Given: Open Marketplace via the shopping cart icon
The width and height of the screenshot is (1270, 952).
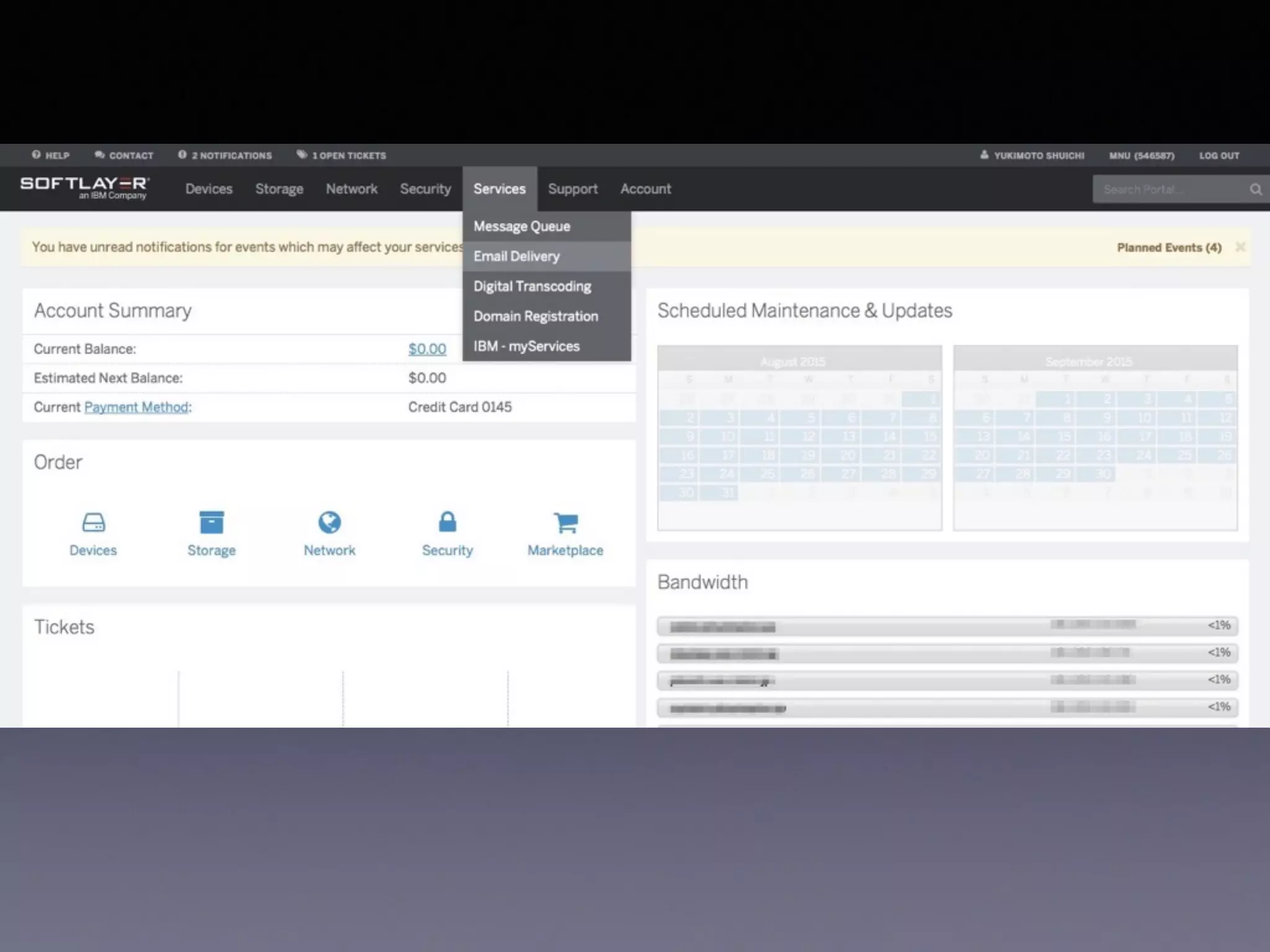Looking at the screenshot, I should coord(566,522).
